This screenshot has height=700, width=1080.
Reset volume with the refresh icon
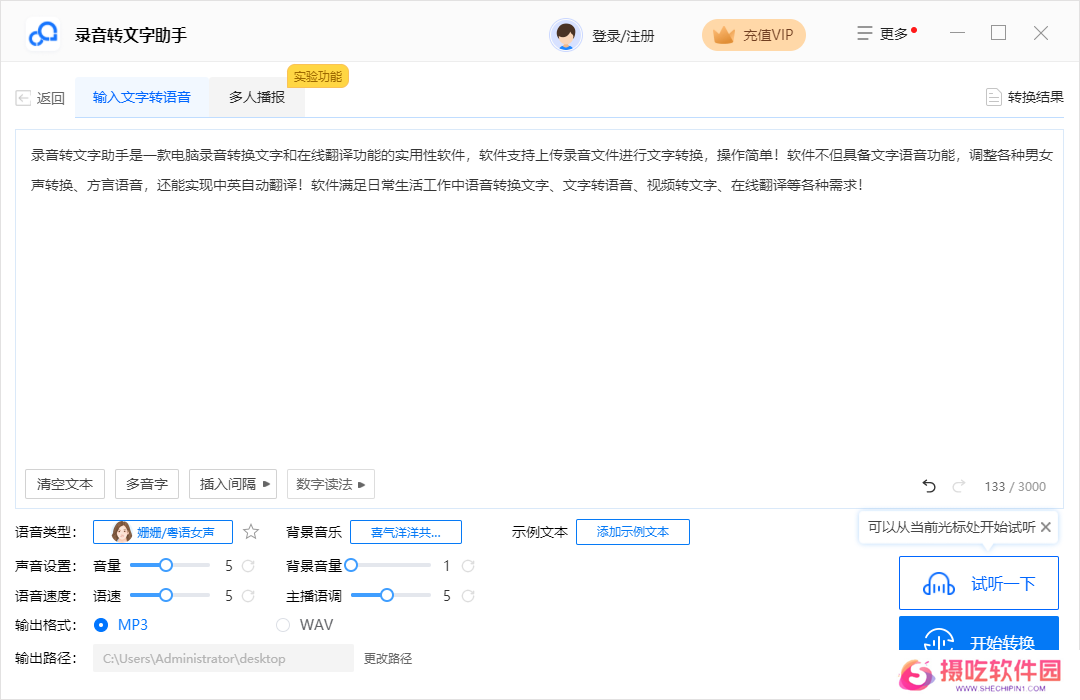click(248, 566)
